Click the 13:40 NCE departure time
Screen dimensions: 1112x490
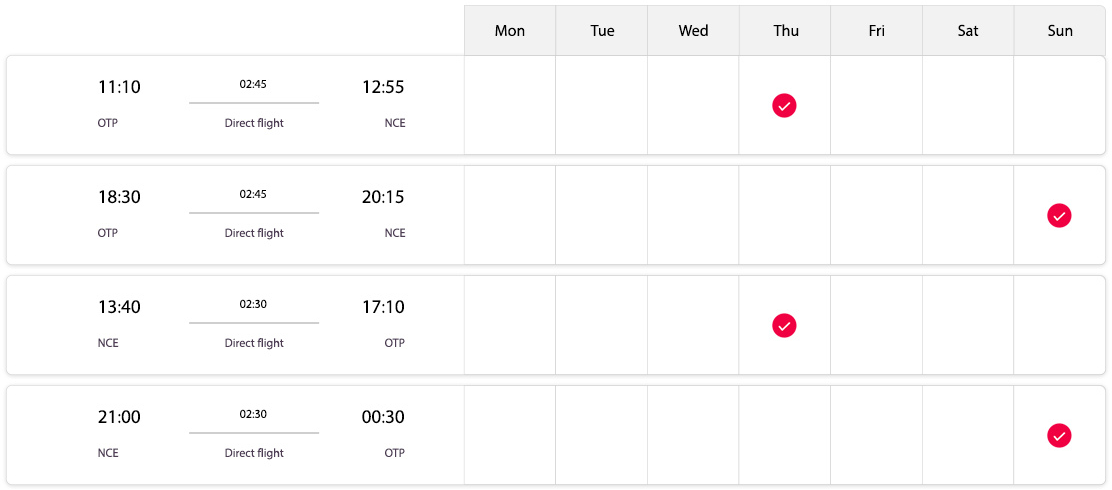tap(119, 307)
